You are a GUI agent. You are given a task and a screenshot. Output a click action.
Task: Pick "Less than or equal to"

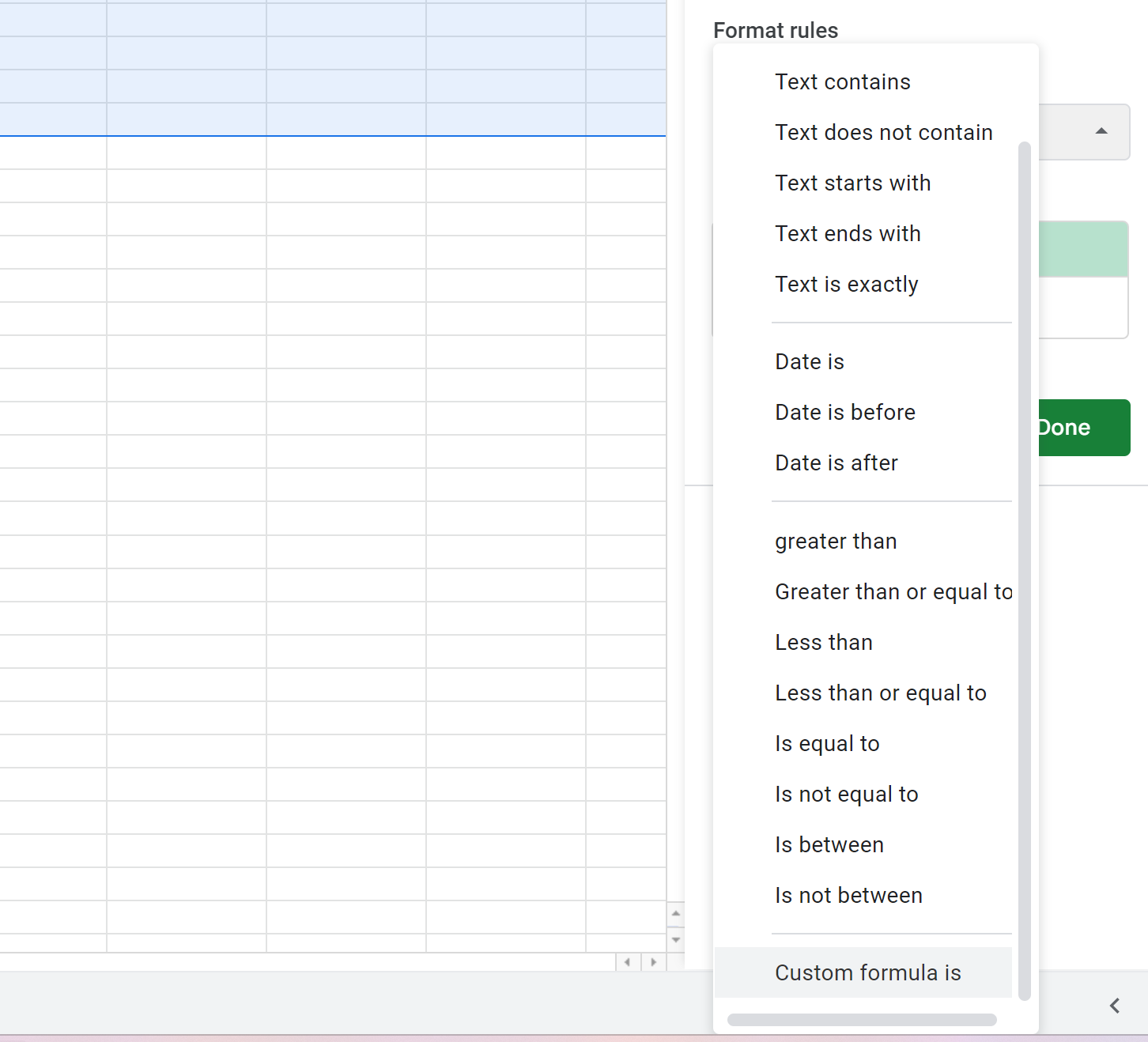tap(880, 693)
